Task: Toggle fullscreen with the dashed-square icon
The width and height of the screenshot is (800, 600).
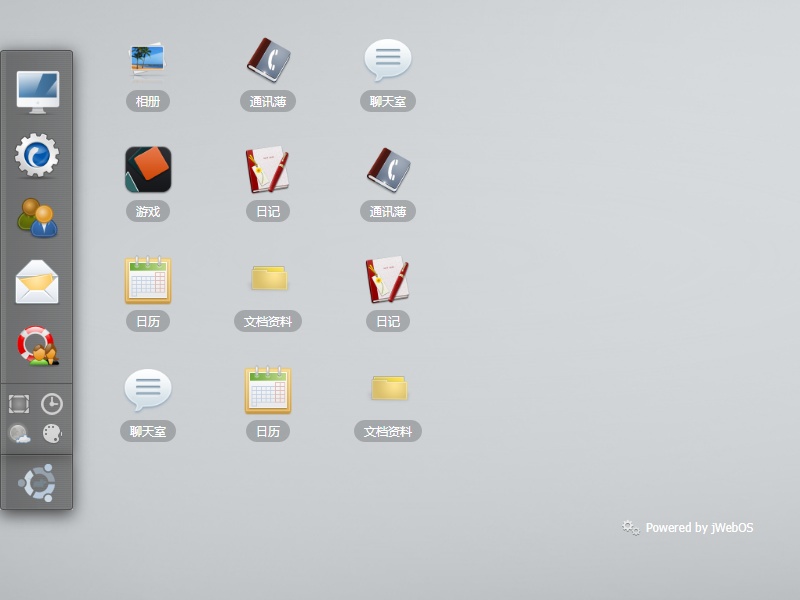Action: (19, 404)
